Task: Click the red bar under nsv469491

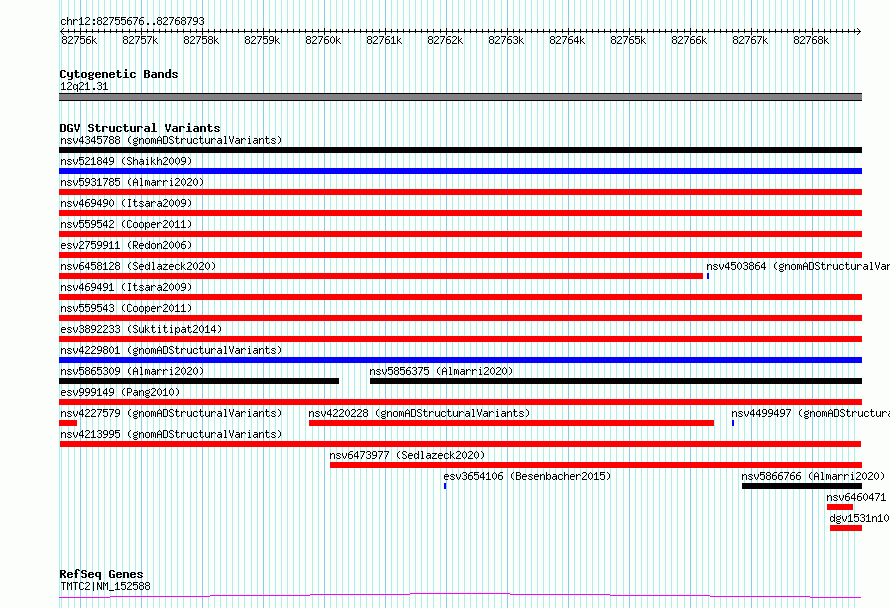Action: (460, 297)
